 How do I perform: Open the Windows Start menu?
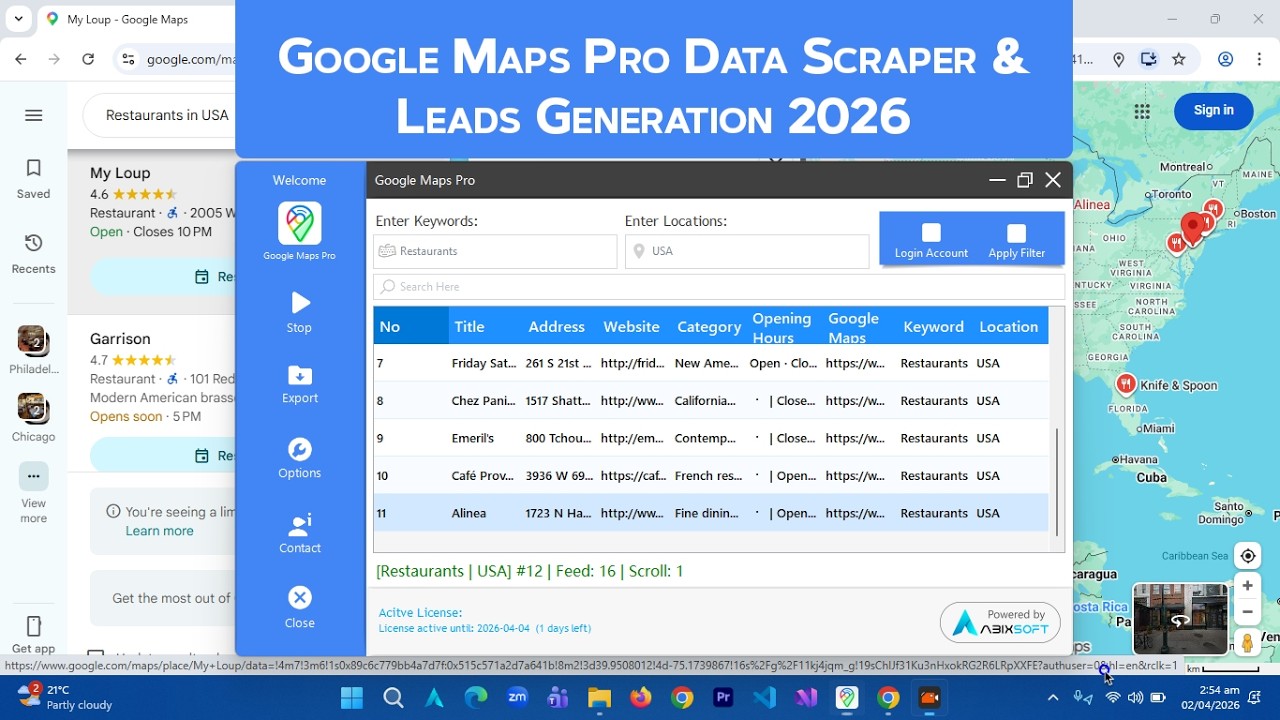tap(351, 698)
